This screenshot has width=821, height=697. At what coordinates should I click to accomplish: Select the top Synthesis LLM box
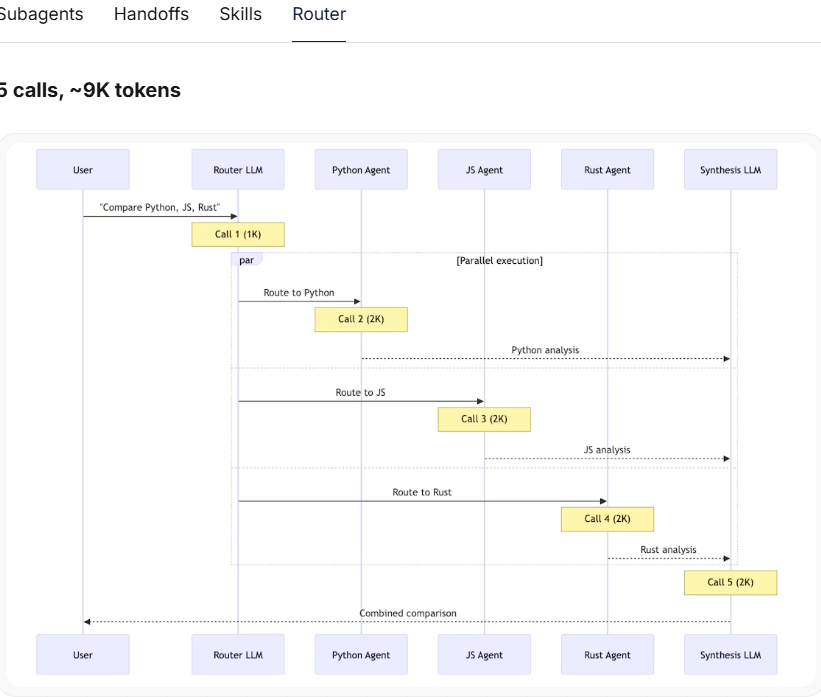[x=730, y=170]
